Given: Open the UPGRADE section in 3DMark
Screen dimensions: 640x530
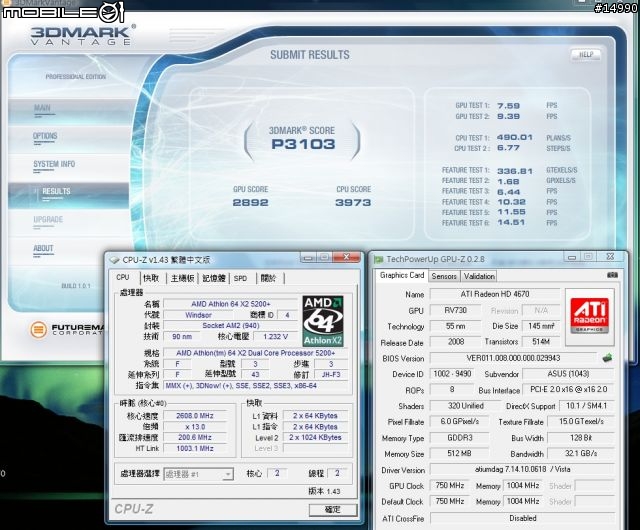Looking at the screenshot, I should point(48,220).
